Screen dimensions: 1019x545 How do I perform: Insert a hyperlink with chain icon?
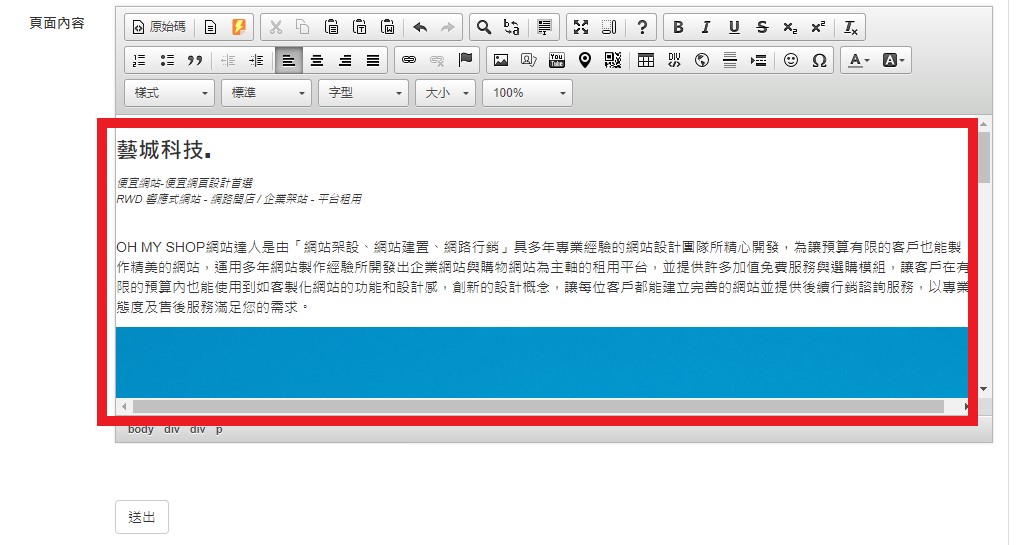pos(409,60)
